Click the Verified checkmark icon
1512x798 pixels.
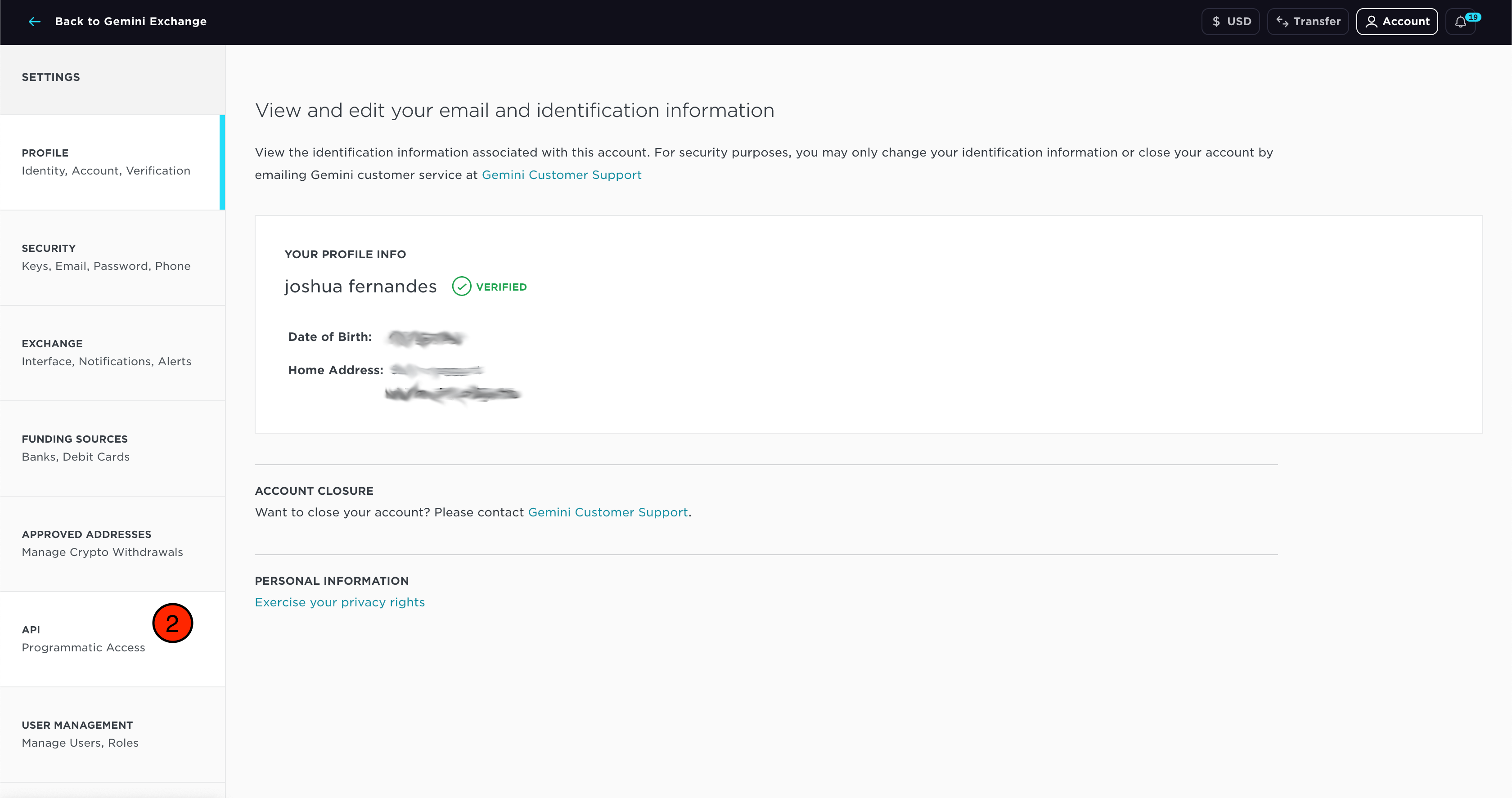click(x=461, y=287)
